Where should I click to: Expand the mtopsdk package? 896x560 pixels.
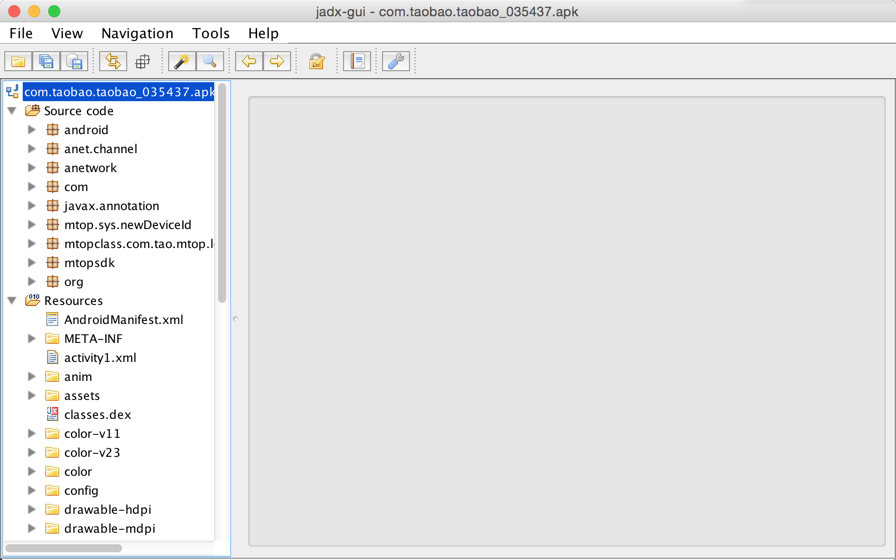tap(32, 263)
